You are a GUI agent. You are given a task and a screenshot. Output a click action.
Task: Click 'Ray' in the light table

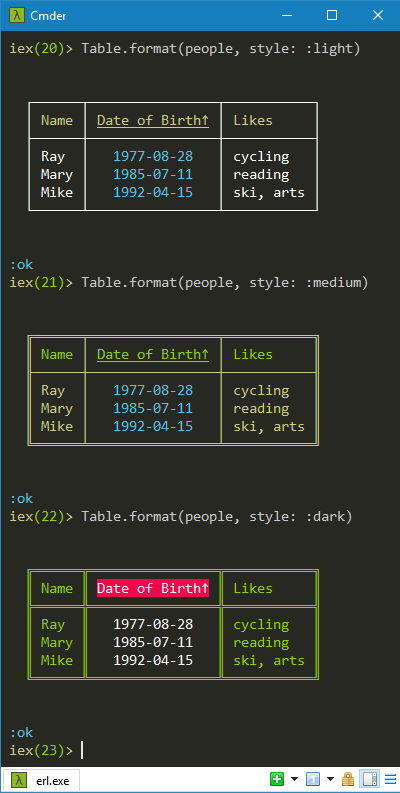53,157
